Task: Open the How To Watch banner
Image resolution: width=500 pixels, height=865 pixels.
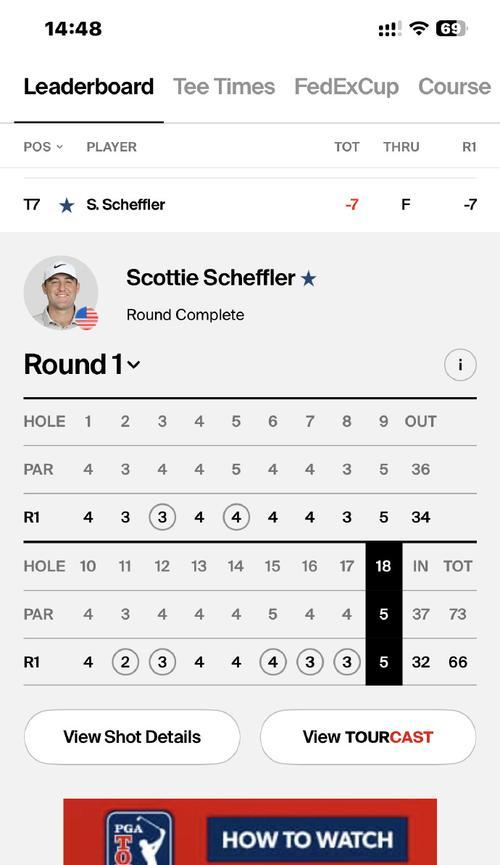Action: [250, 832]
